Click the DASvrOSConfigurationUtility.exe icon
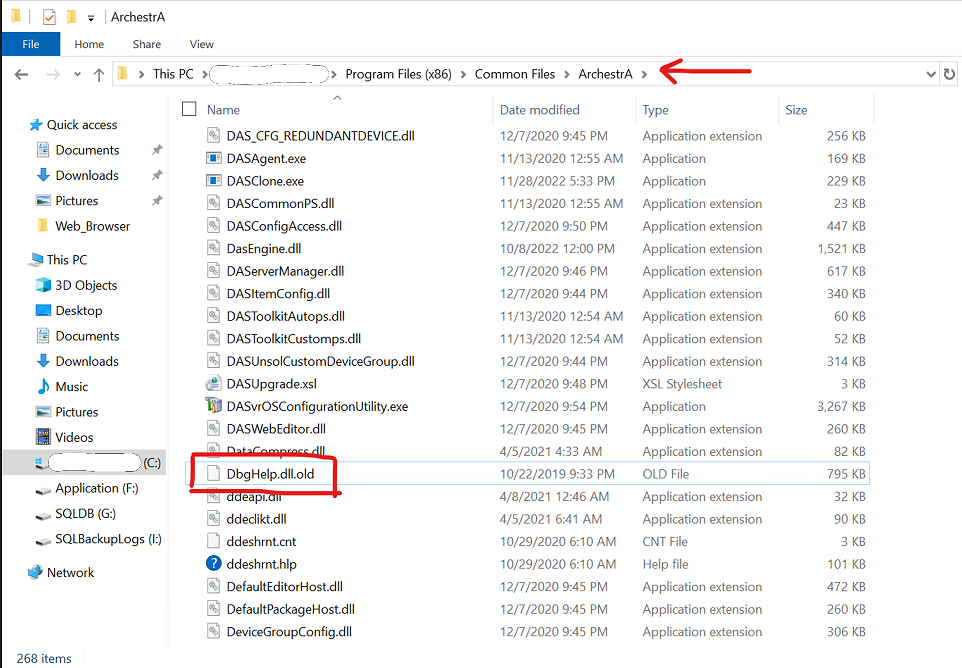Viewport: 962px width, 668px height. [214, 406]
